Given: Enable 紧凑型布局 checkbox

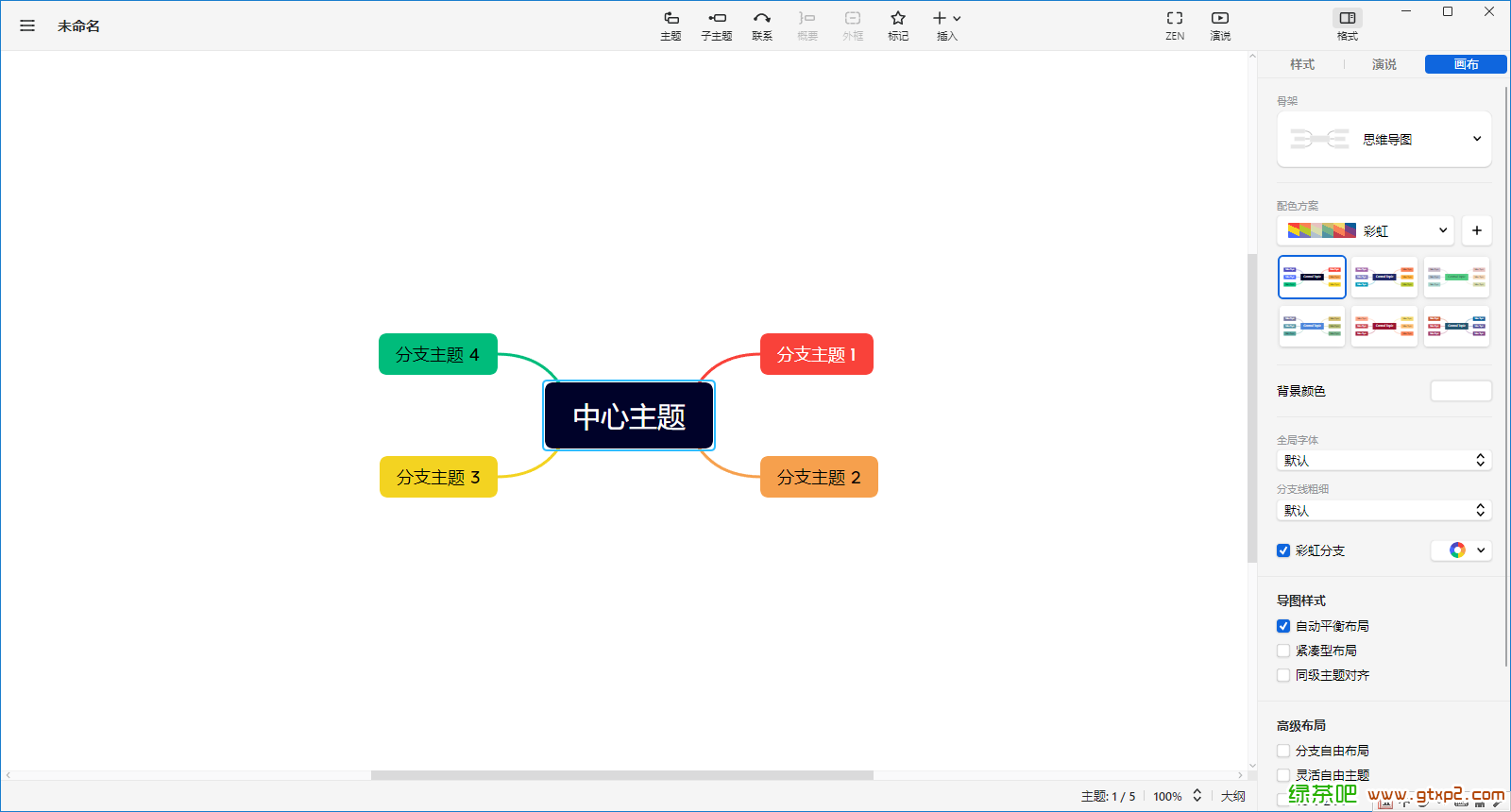Looking at the screenshot, I should [x=1283, y=651].
